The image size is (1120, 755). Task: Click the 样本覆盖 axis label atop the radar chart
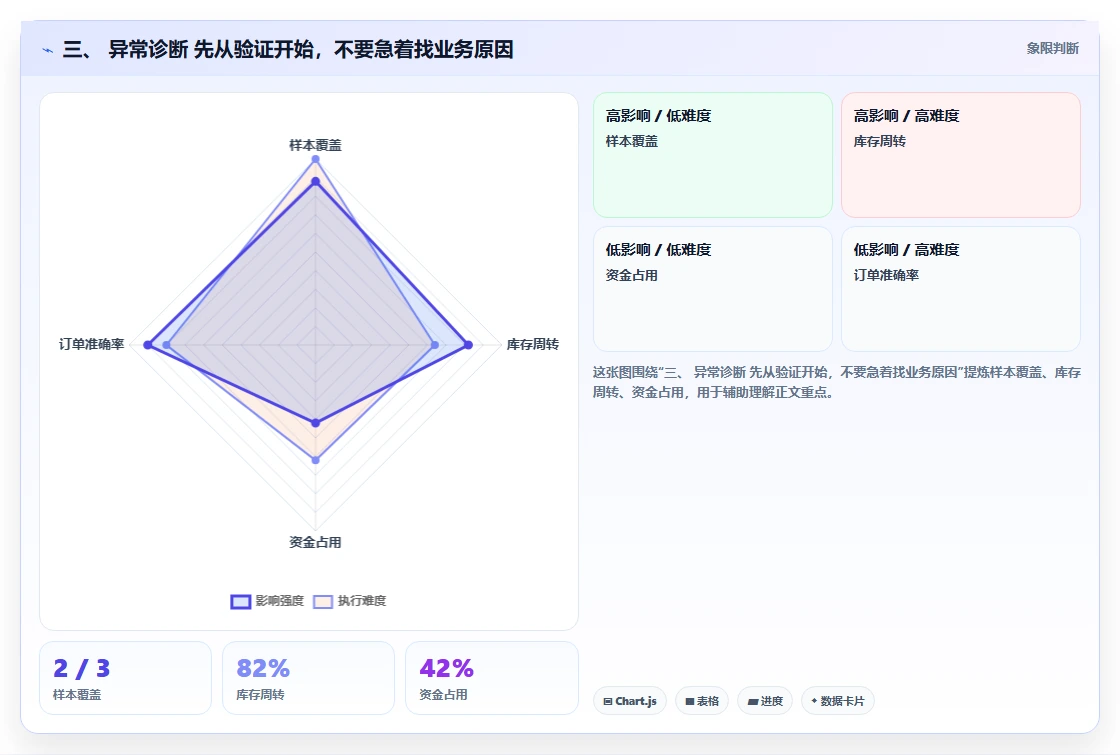tap(315, 145)
